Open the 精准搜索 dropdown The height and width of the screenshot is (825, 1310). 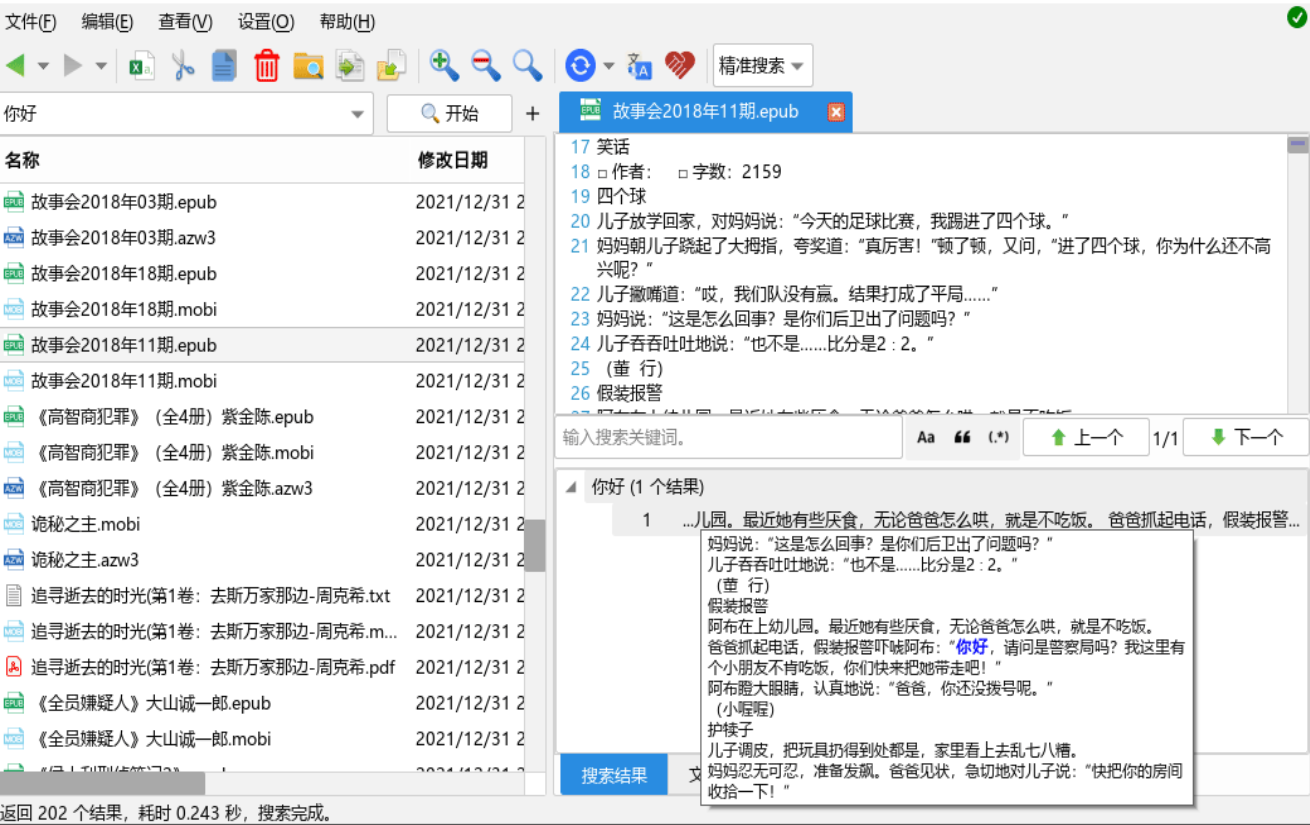pos(762,65)
